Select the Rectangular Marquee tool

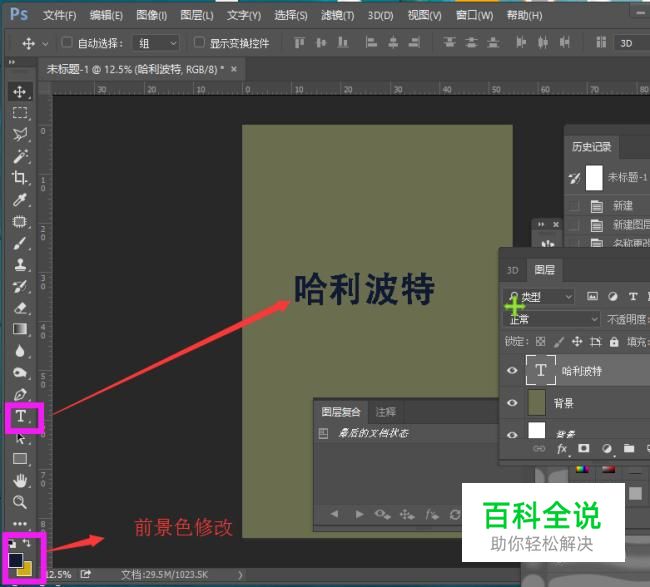pos(19,113)
